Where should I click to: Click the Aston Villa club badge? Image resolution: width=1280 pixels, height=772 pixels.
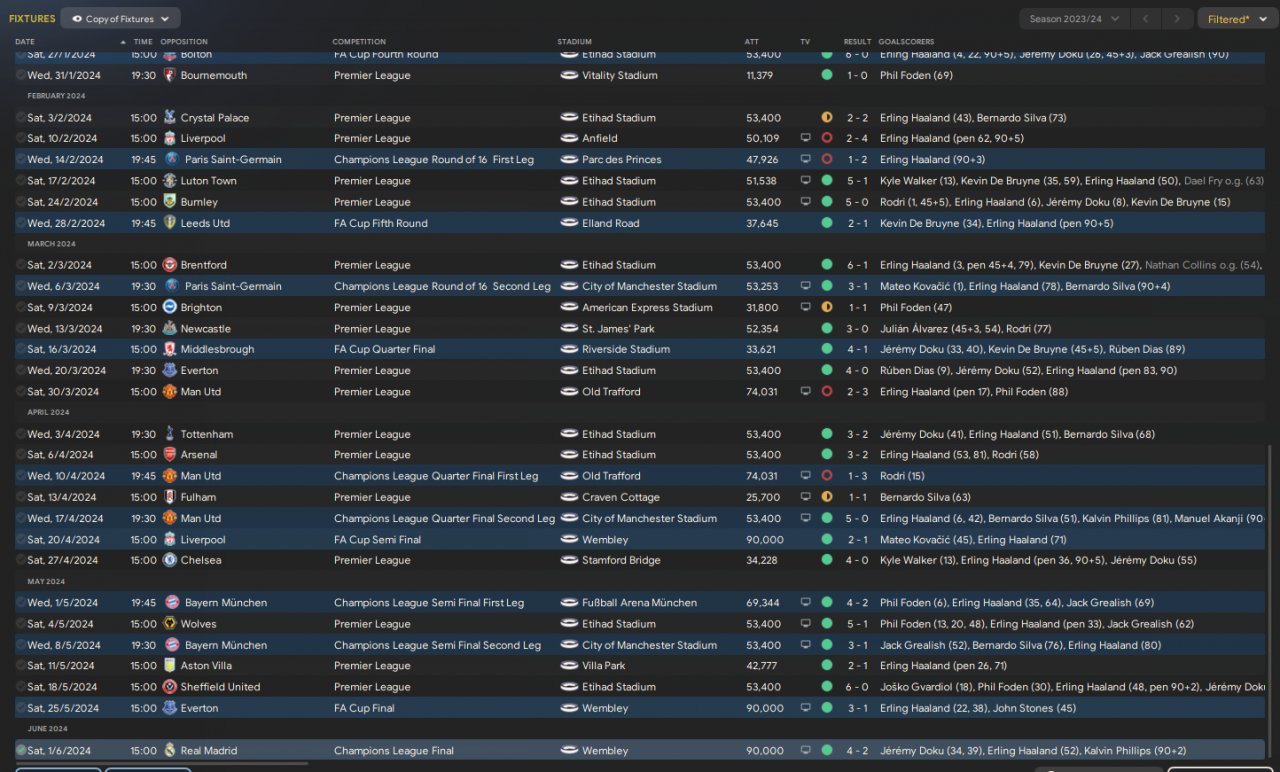pos(169,666)
